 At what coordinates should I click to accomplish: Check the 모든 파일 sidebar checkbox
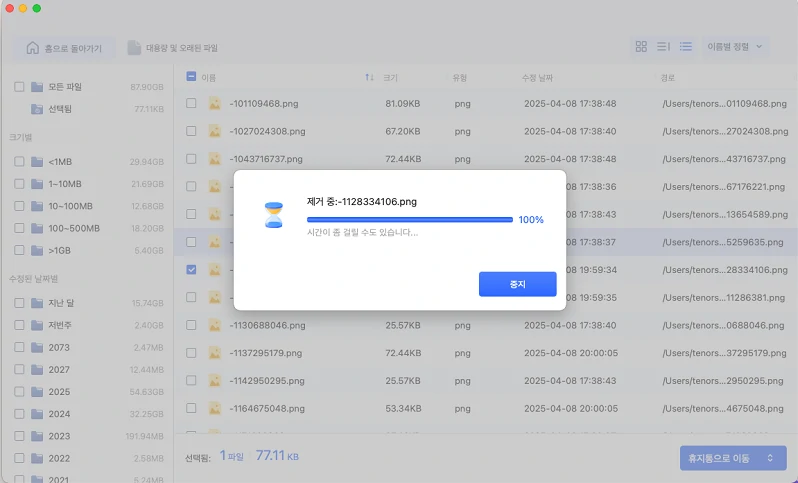tap(19, 87)
